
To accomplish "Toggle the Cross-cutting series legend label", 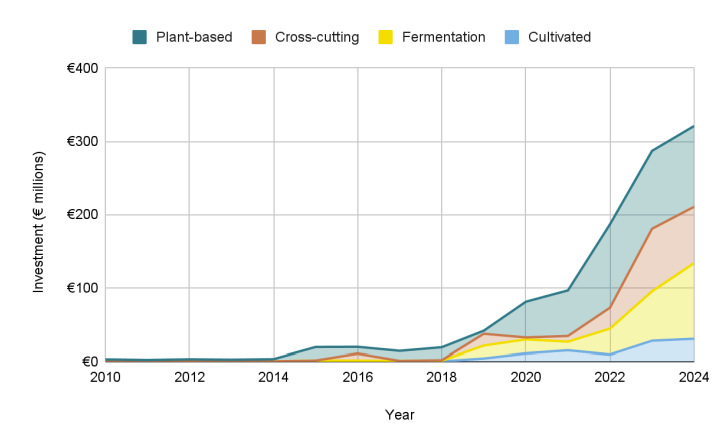I will [x=317, y=37].
